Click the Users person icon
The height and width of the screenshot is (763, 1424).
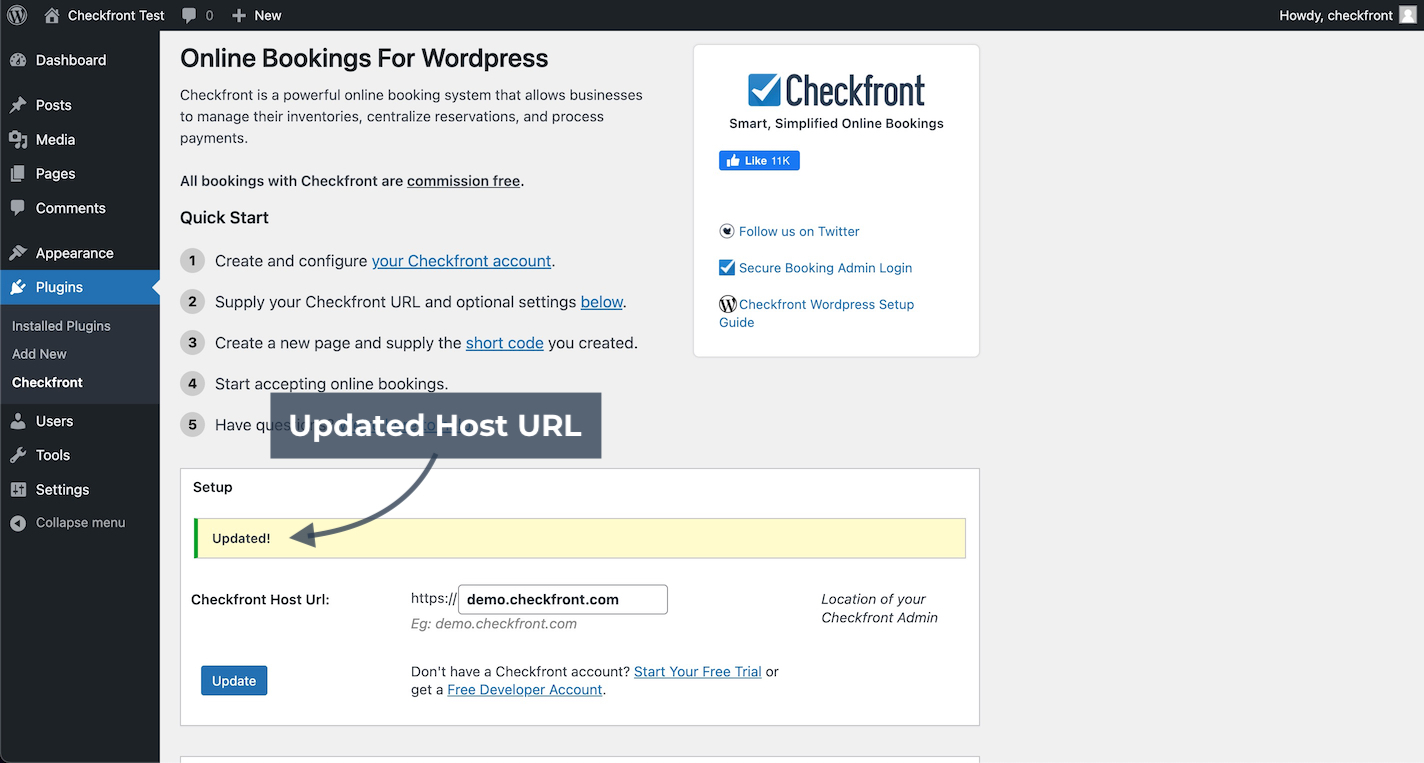coord(18,421)
